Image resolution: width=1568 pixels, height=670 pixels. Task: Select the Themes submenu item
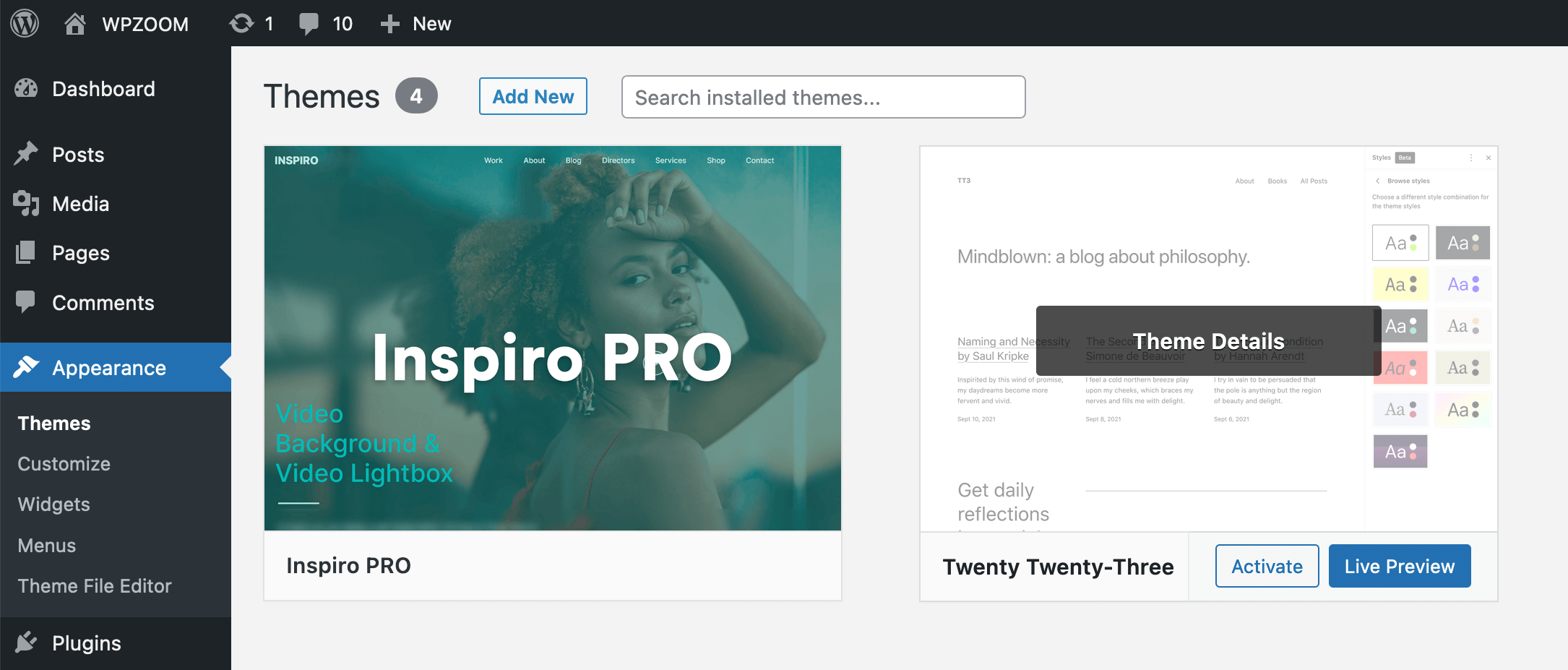pos(54,424)
